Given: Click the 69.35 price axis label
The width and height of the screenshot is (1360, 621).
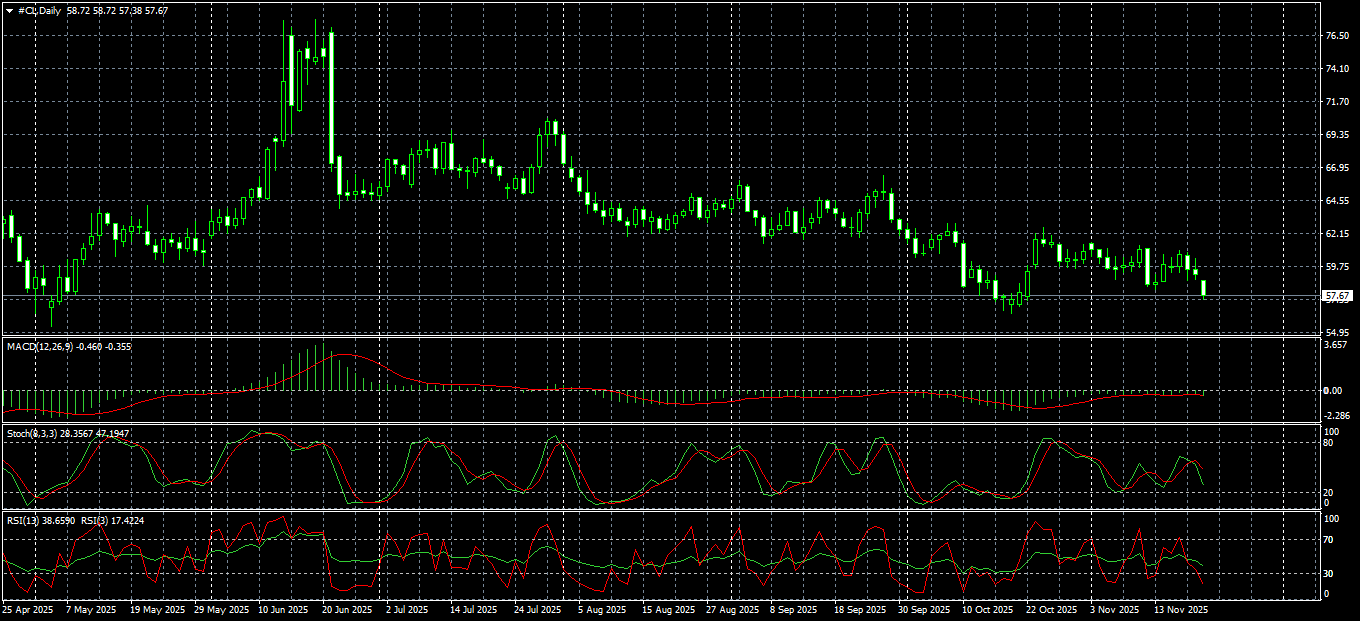Looking at the screenshot, I should coord(1337,134).
